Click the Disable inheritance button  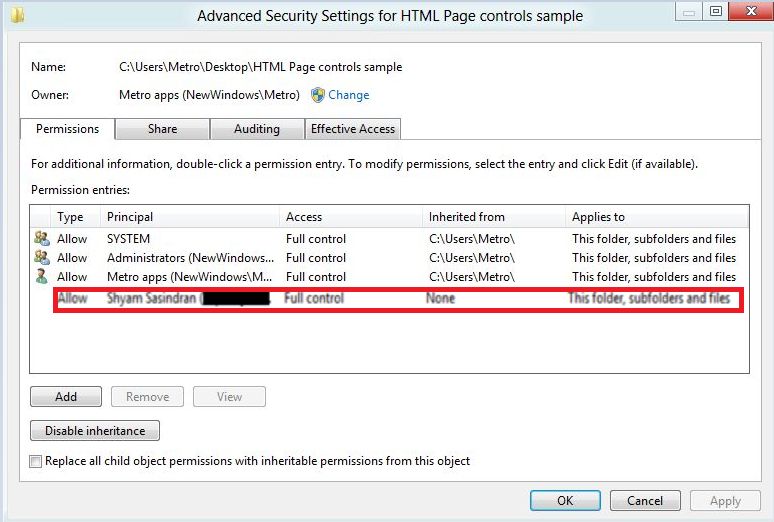point(95,431)
